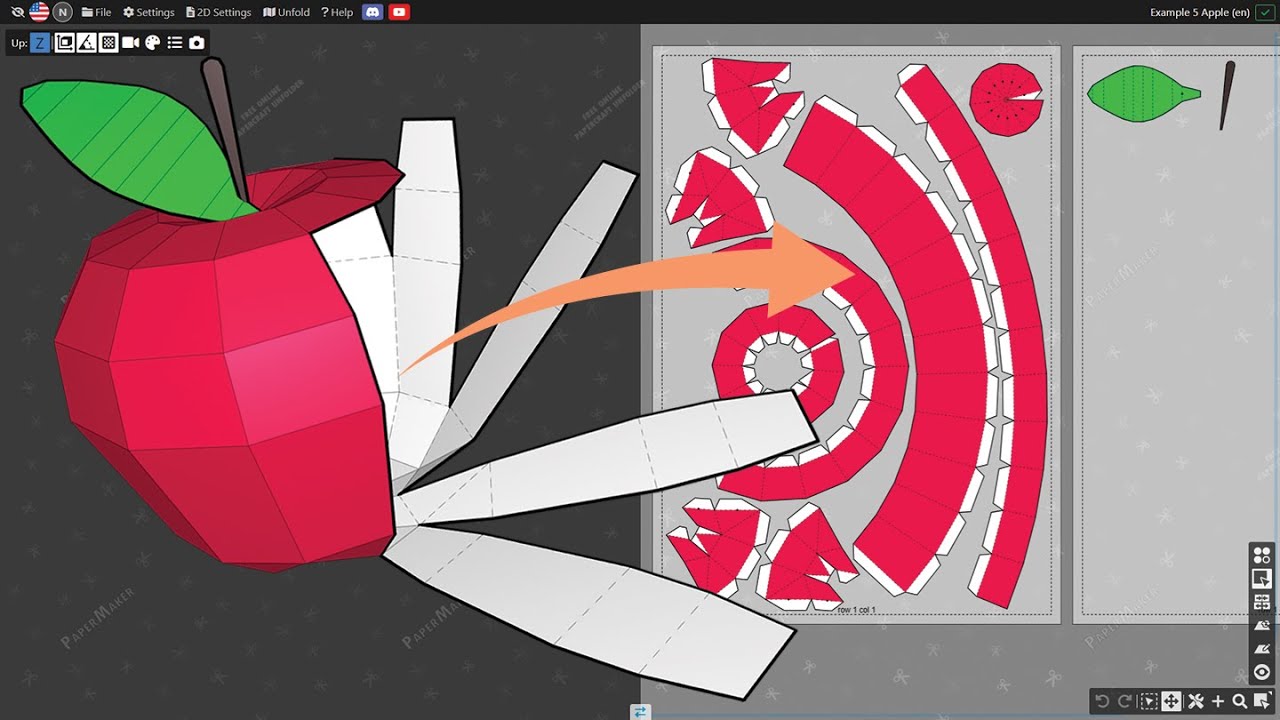Undo the last action
Screen dimensions: 1280x720
click(x=1102, y=701)
